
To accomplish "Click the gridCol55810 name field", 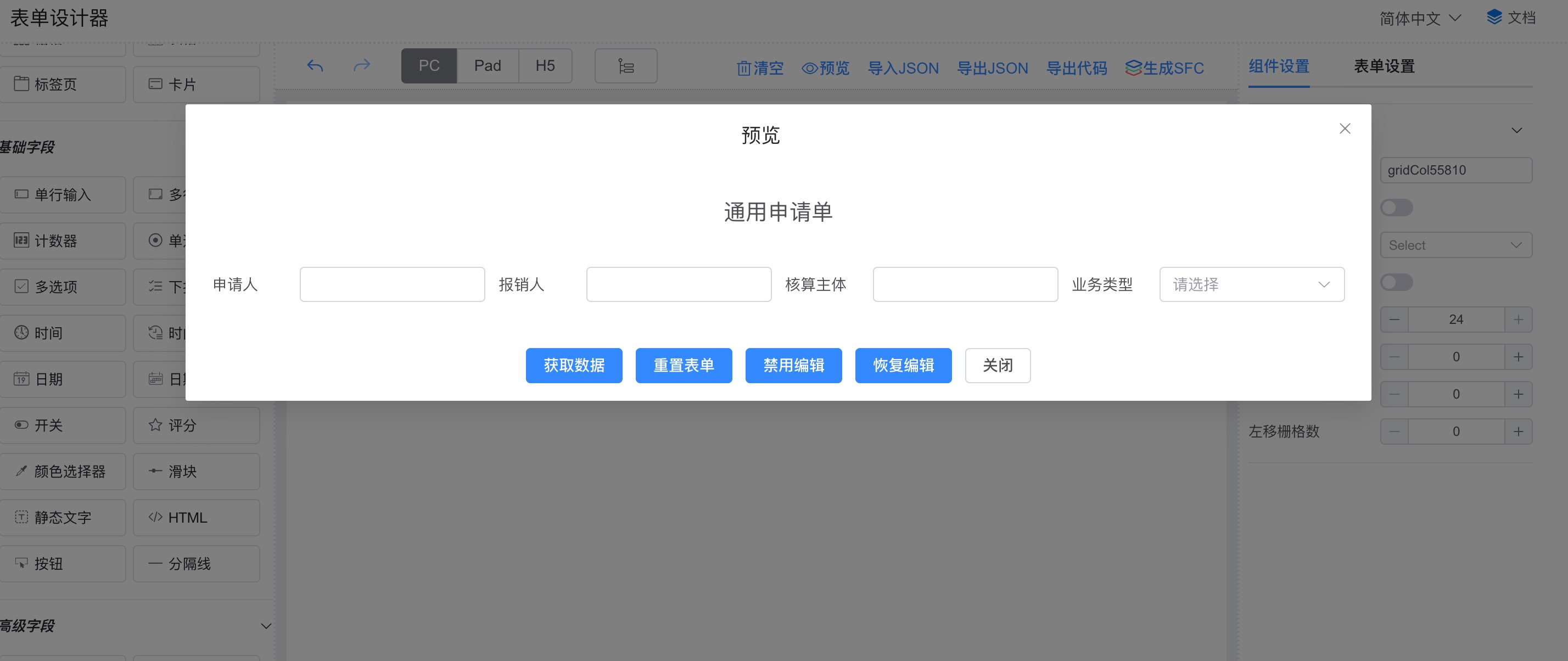I will (x=1456, y=170).
